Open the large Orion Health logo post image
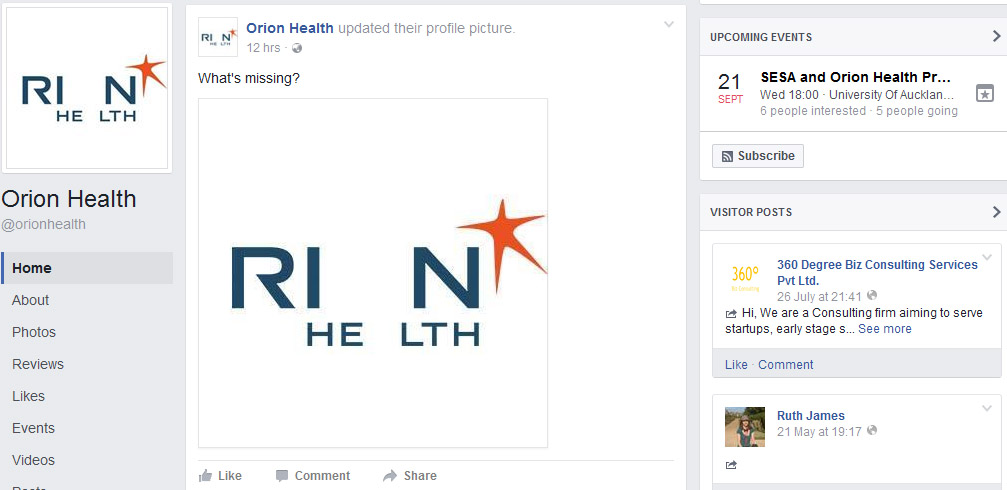1007x490 pixels. tap(373, 273)
